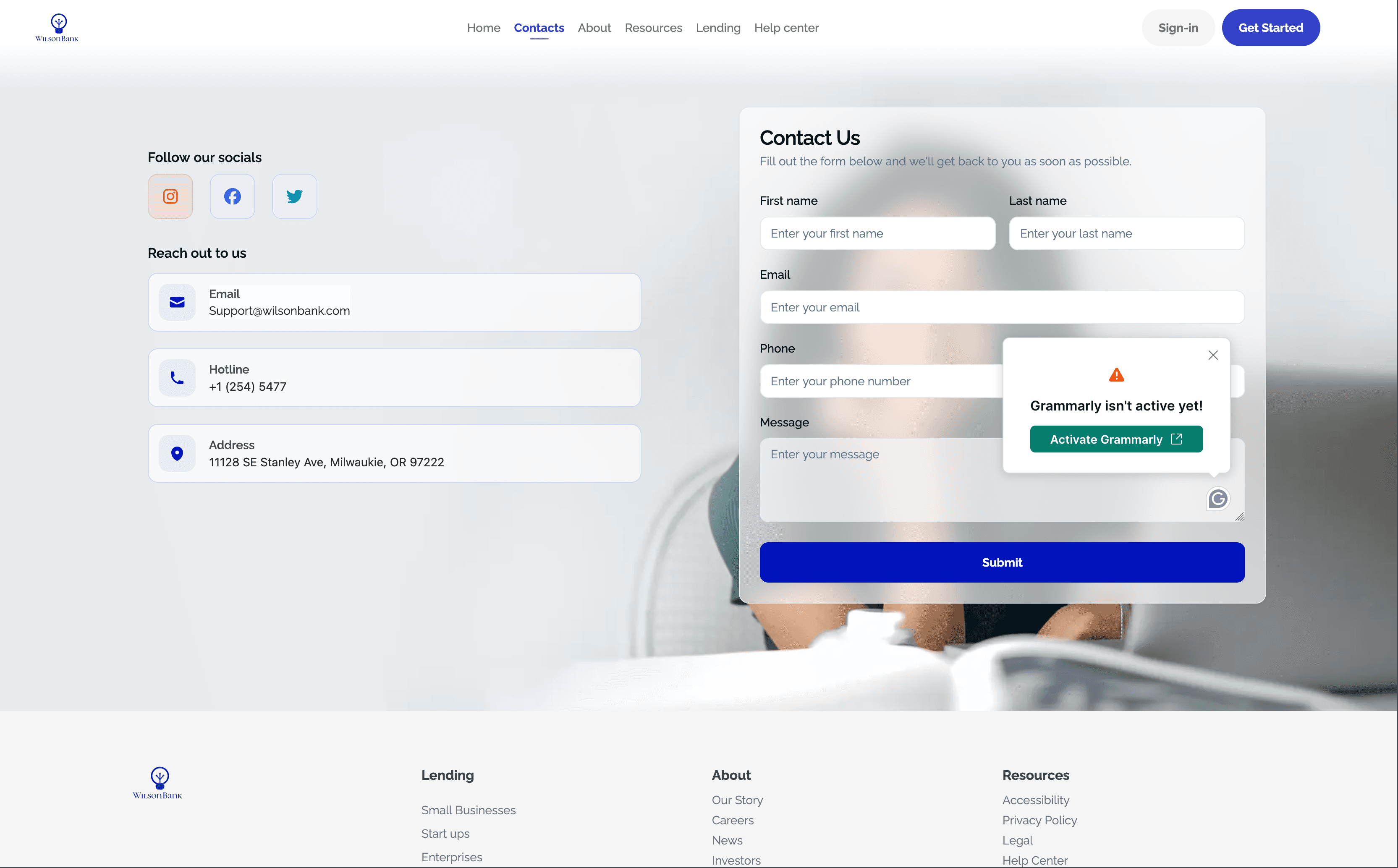Focus the first name input field

877,234
